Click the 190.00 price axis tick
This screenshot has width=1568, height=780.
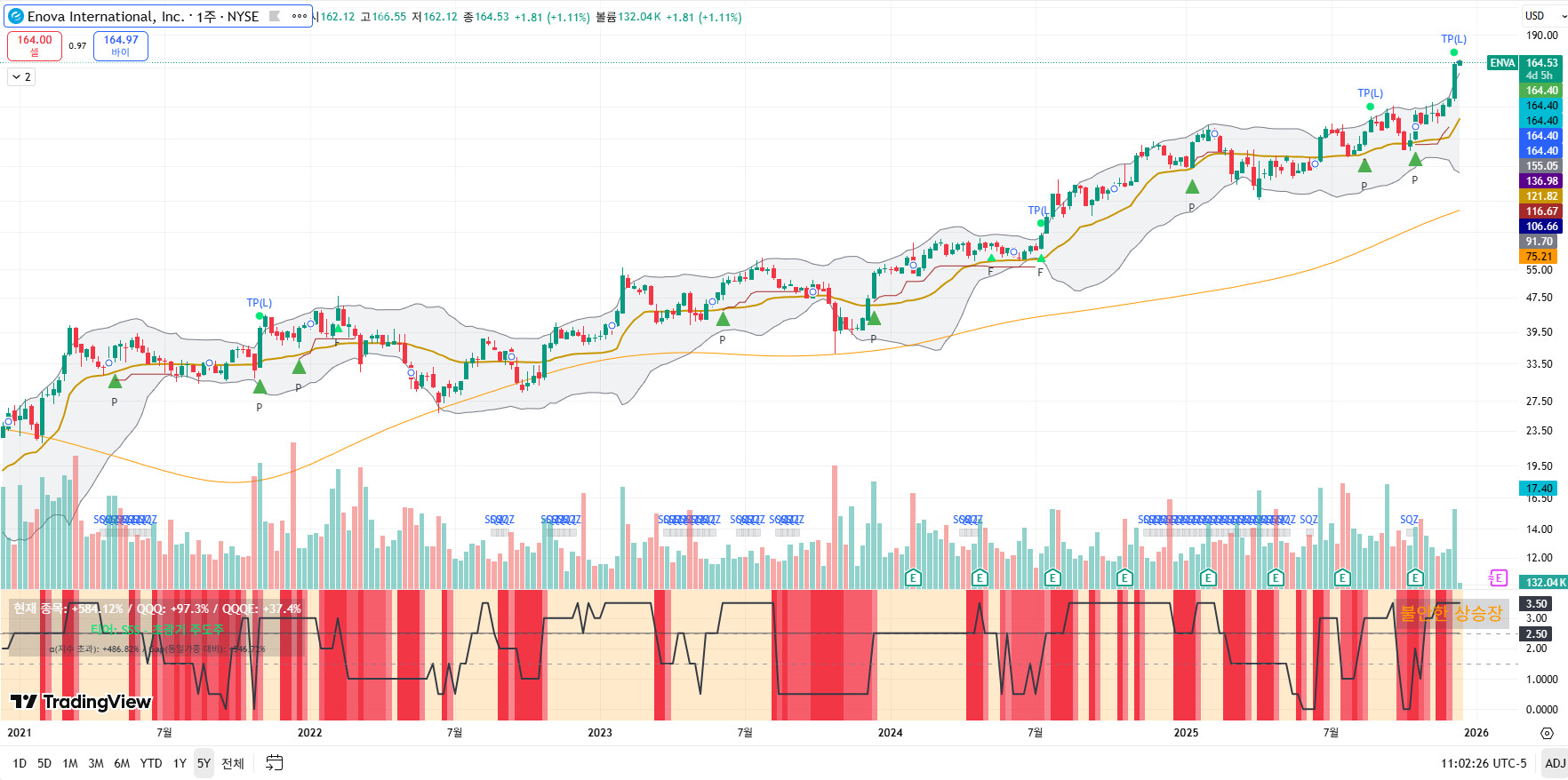[1541, 36]
